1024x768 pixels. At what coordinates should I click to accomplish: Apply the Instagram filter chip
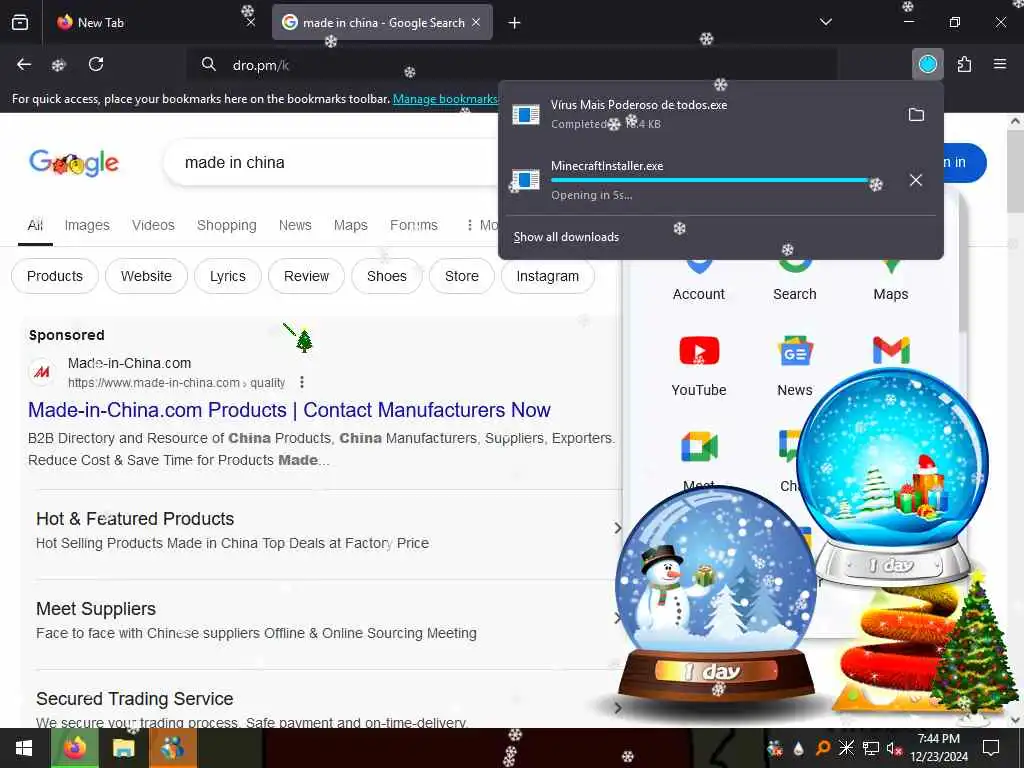point(547,276)
